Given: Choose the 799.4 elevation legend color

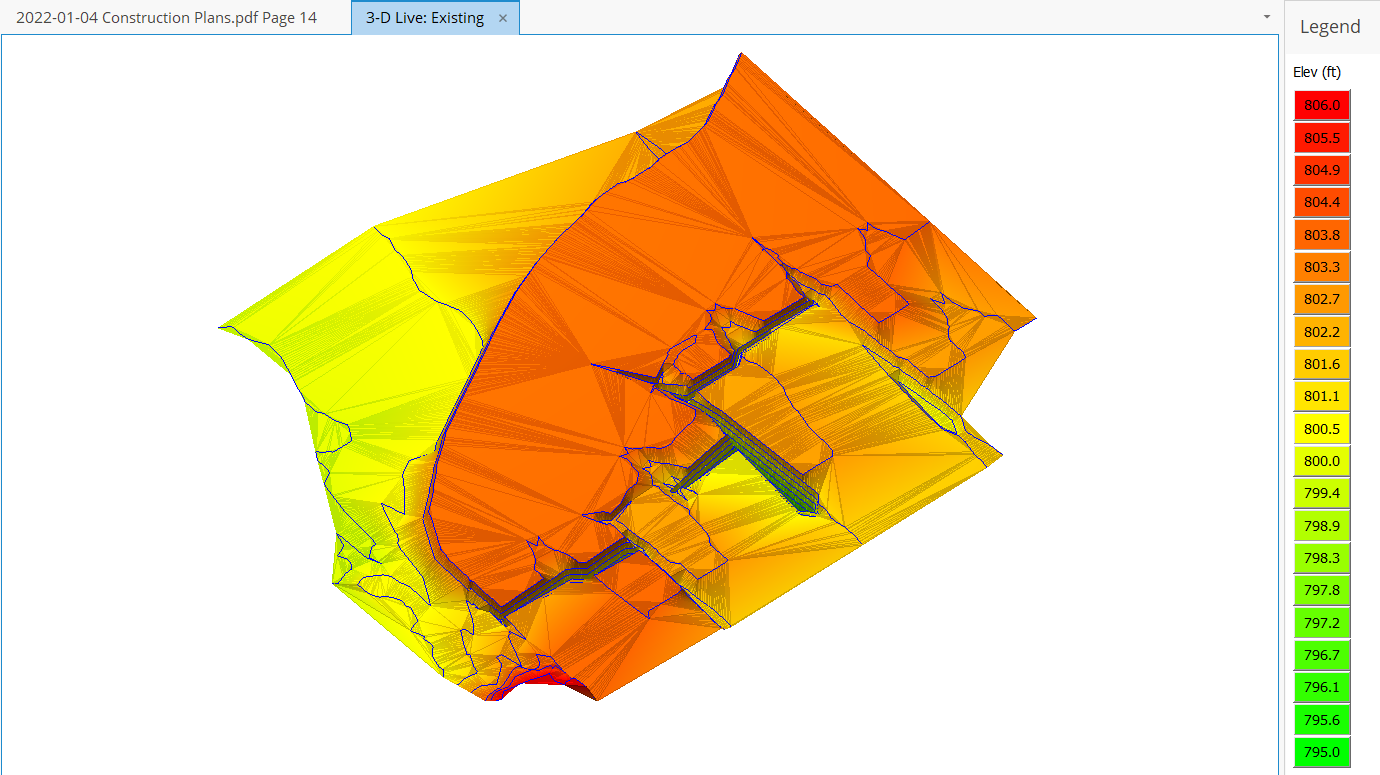Looking at the screenshot, I should tap(1321, 493).
